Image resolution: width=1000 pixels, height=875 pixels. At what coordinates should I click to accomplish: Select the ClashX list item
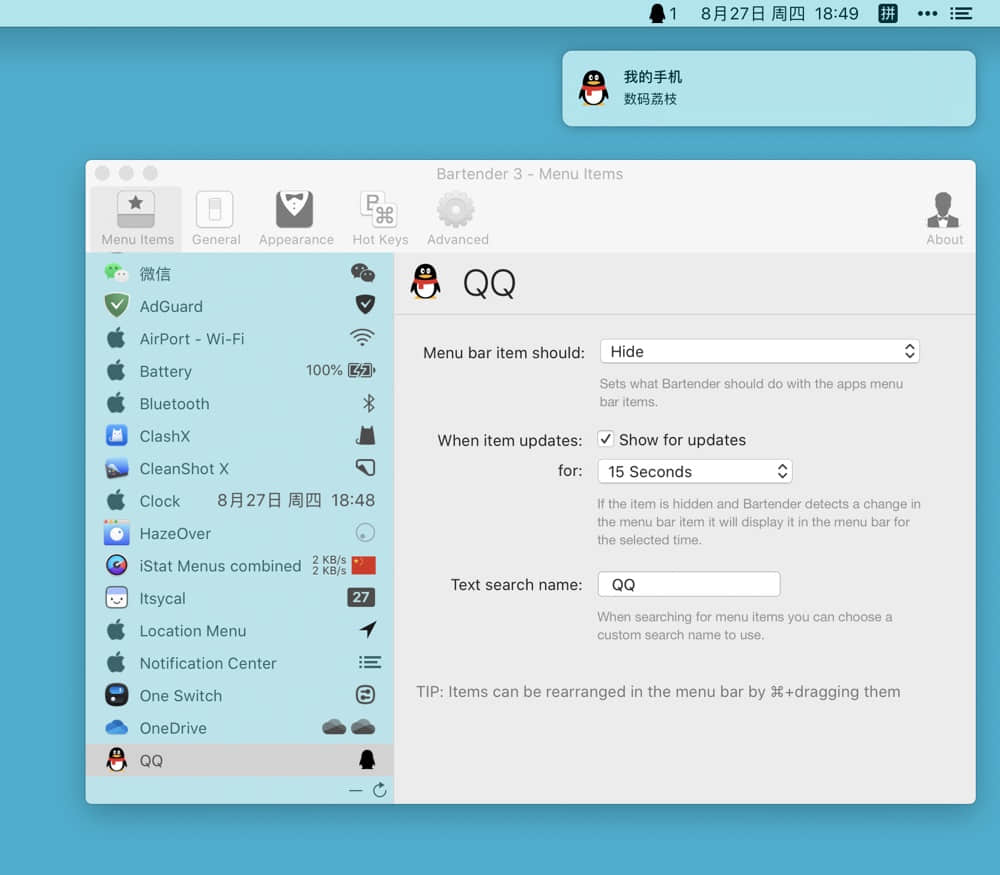(240, 436)
